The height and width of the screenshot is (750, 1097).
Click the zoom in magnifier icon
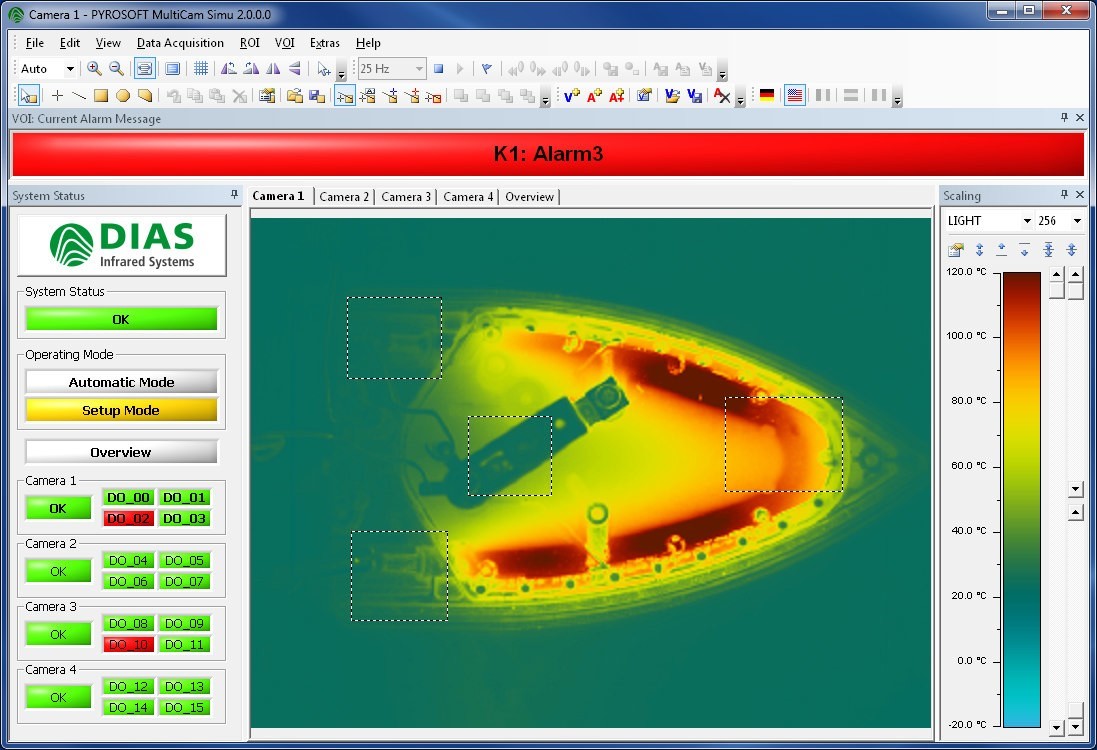94,69
